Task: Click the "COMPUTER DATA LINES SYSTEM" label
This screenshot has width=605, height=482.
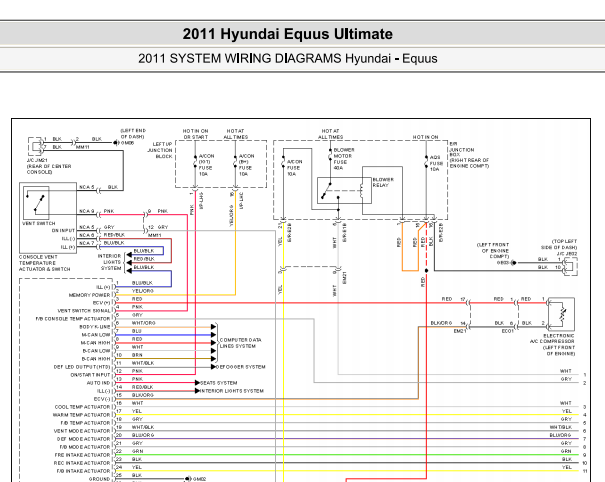Action: (x=240, y=343)
